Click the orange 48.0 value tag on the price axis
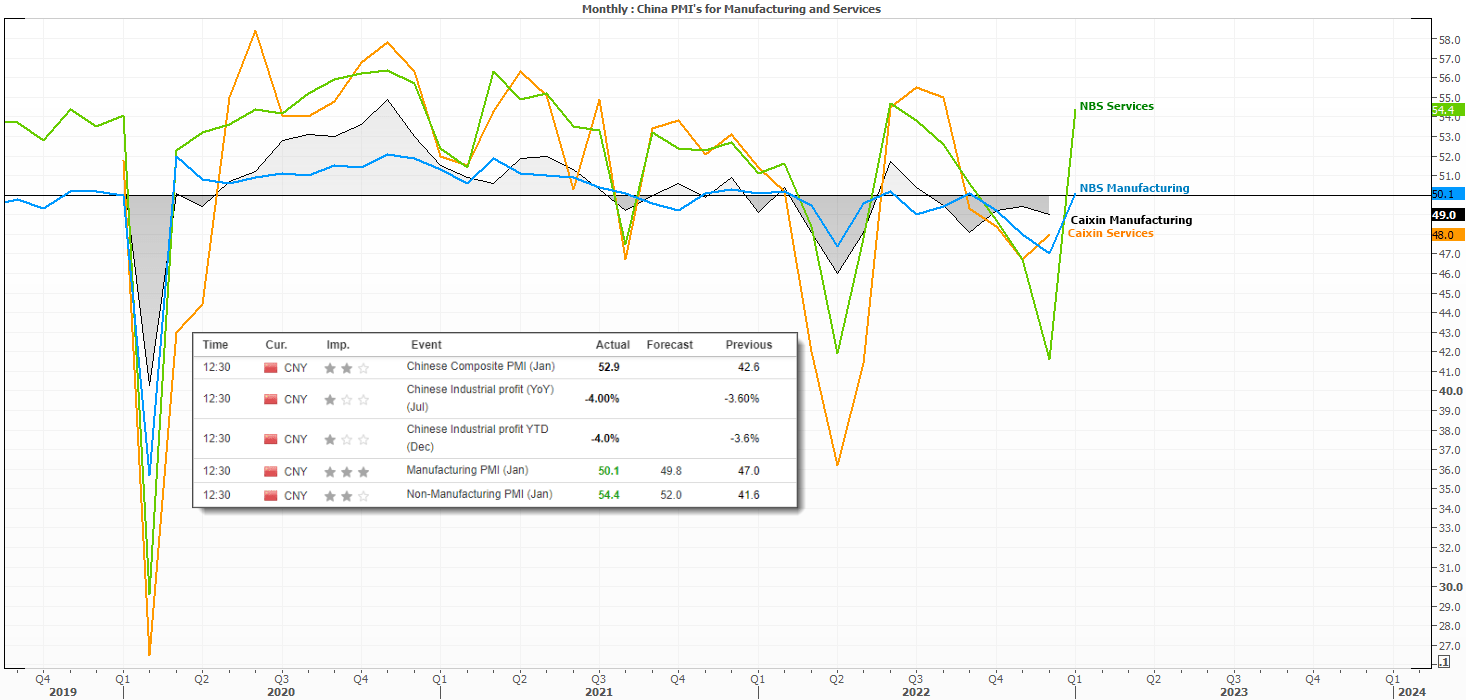Screen dimensions: 1466x700 1447,235
